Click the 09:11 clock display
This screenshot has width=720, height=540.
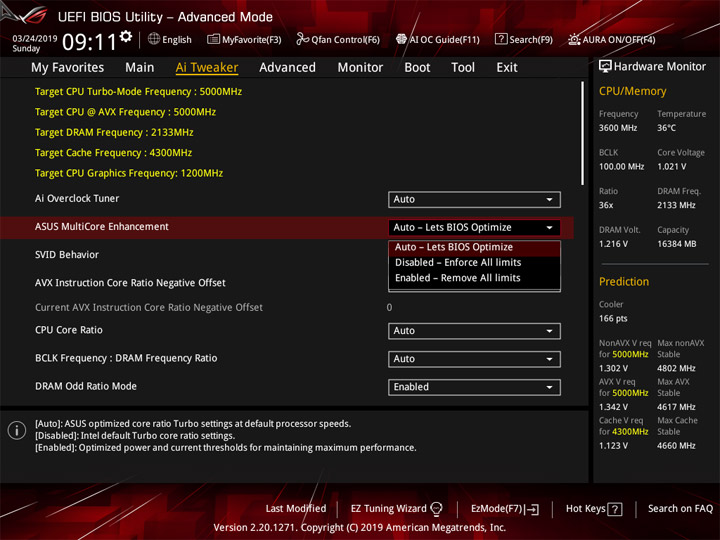coord(90,42)
